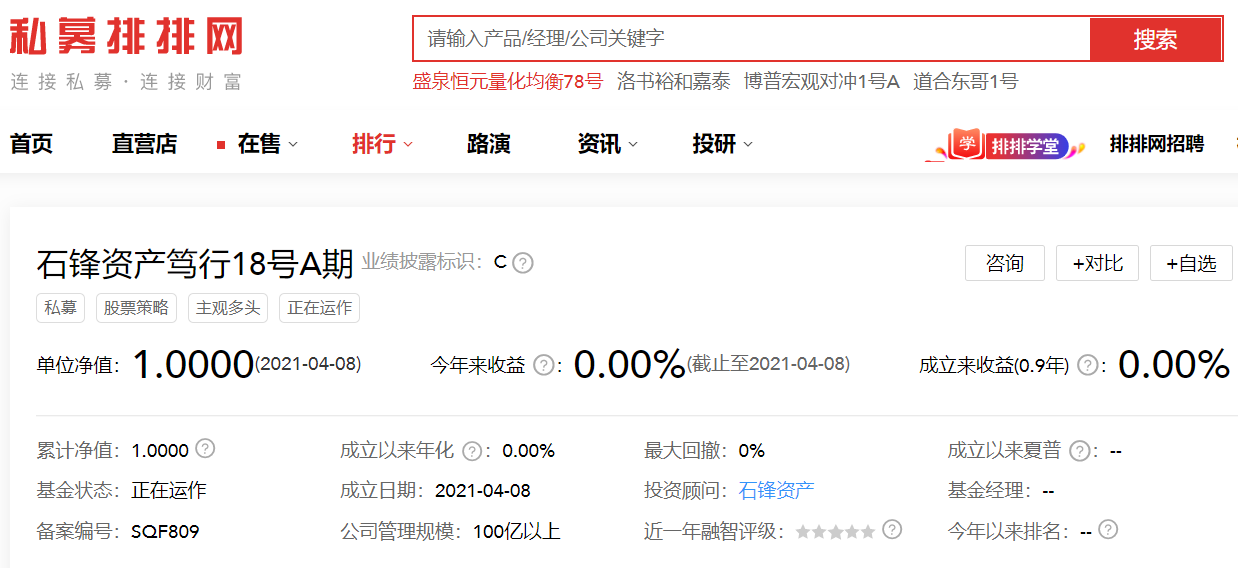Viewport: 1238px width, 568px height.
Task: Open hot search 博普宏观对冲1号A
Action: 822,82
